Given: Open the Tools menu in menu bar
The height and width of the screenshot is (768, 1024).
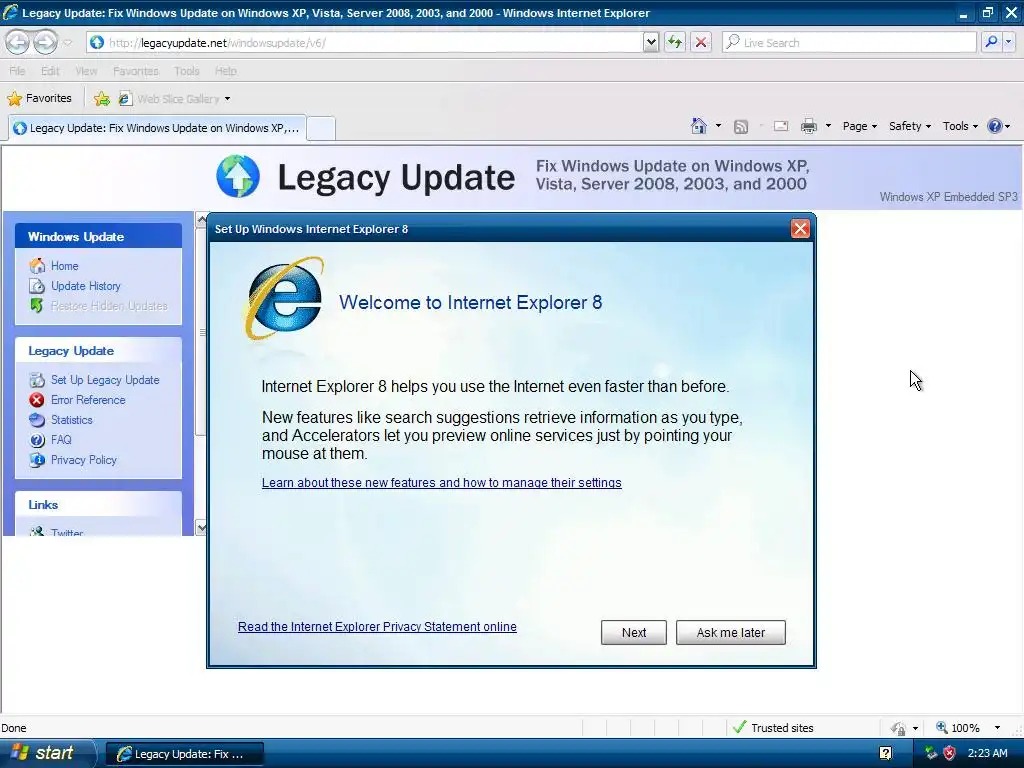Looking at the screenshot, I should point(186,71).
